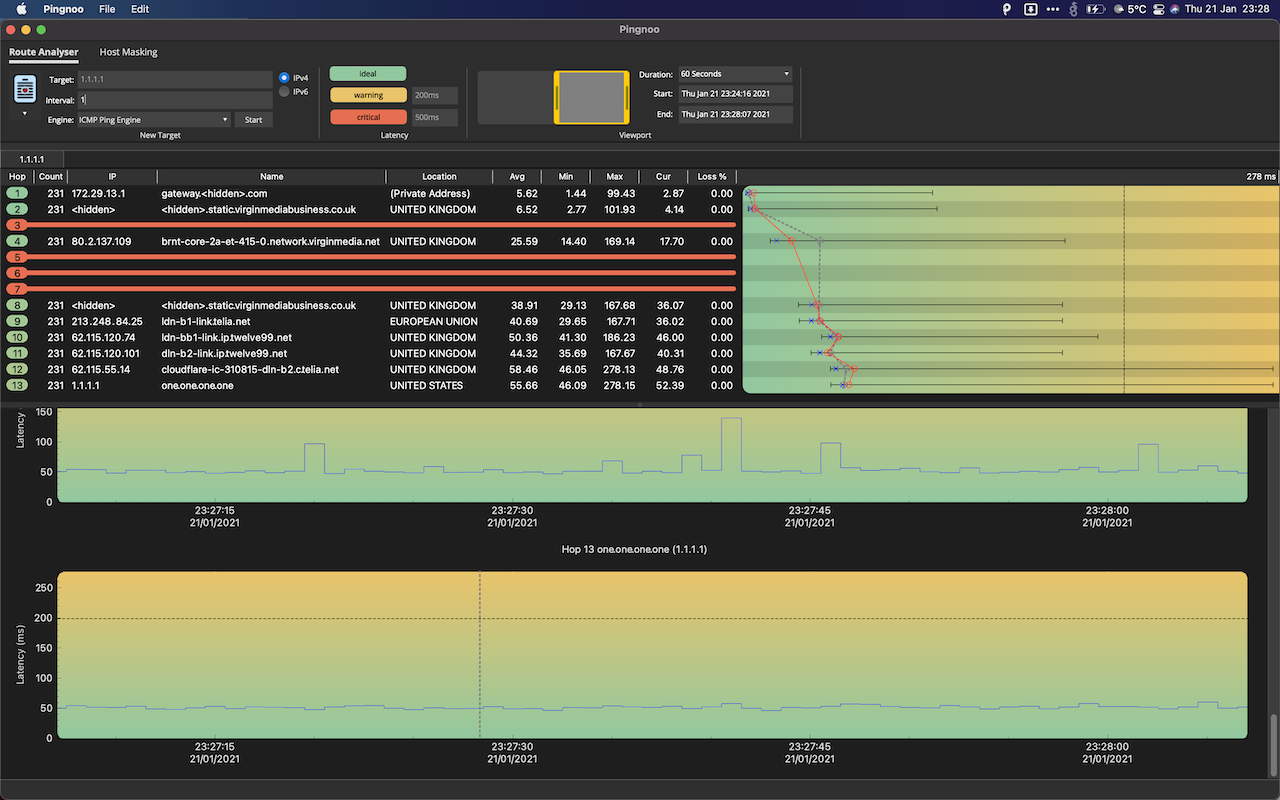Click hop 8 green badge
The width and height of the screenshot is (1280, 800).
click(x=17, y=305)
